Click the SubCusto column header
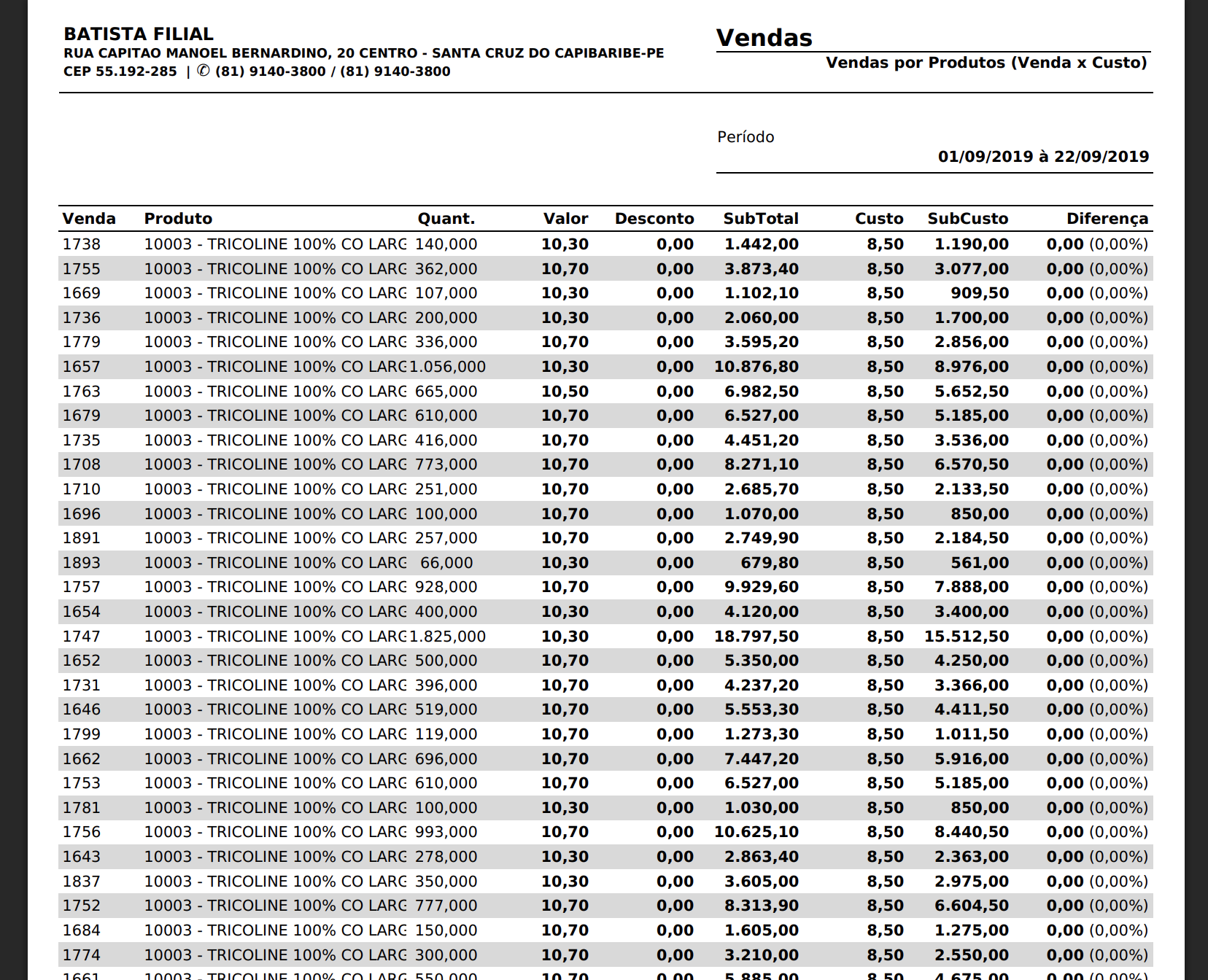The height and width of the screenshot is (980, 1208). [967, 219]
